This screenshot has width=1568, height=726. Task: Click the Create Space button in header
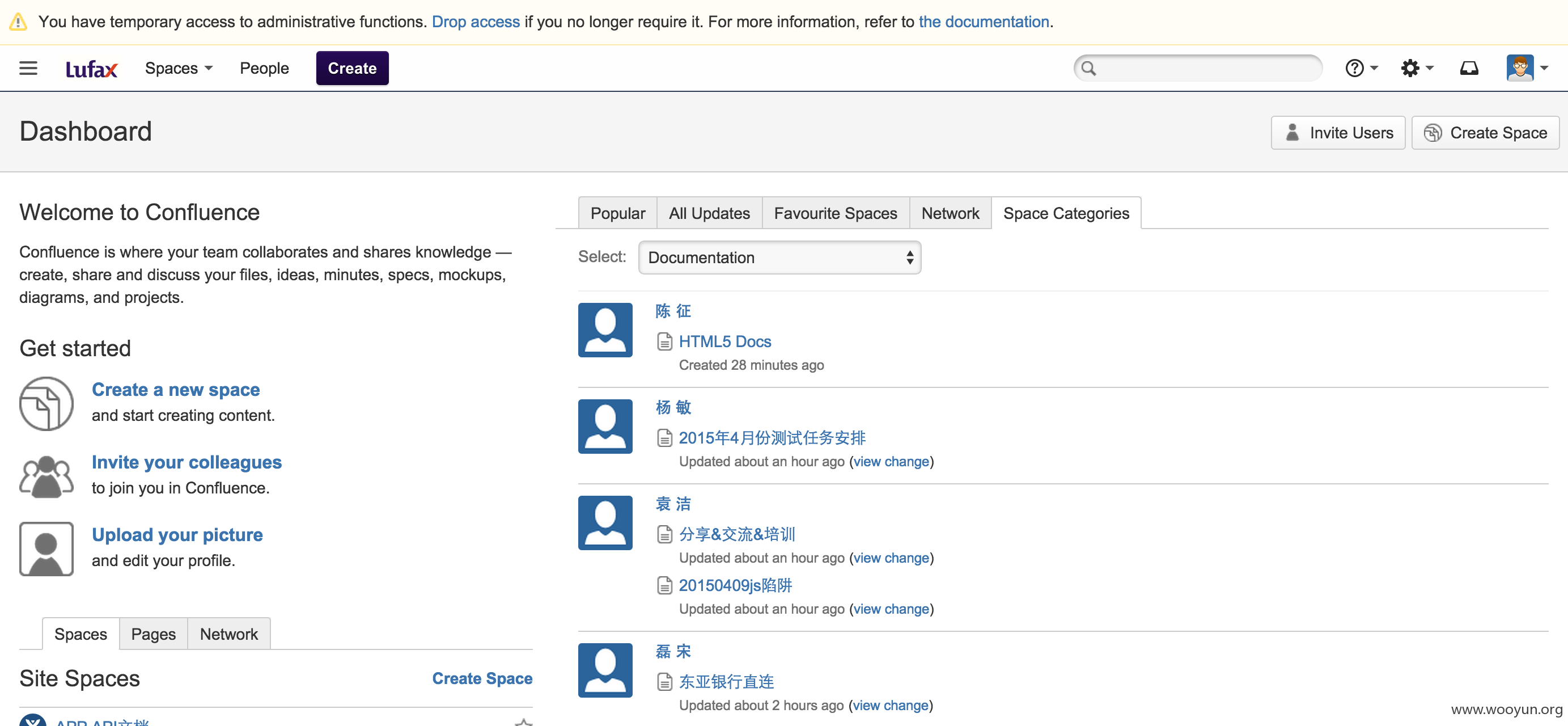[x=1485, y=133]
